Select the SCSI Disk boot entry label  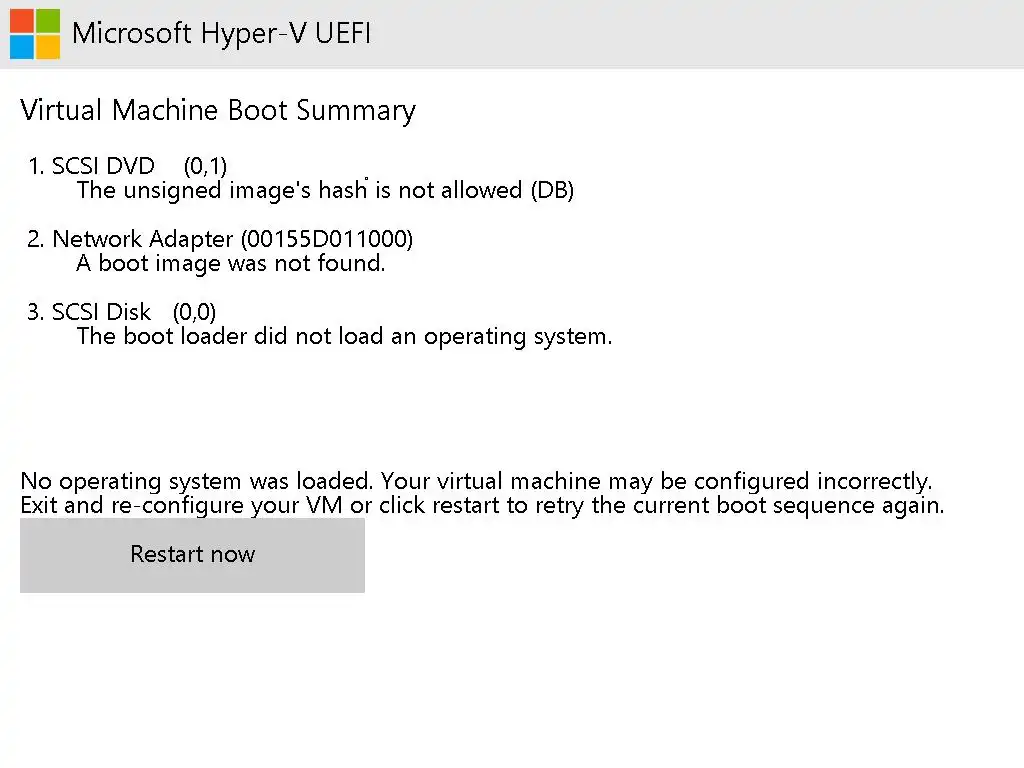coord(101,312)
